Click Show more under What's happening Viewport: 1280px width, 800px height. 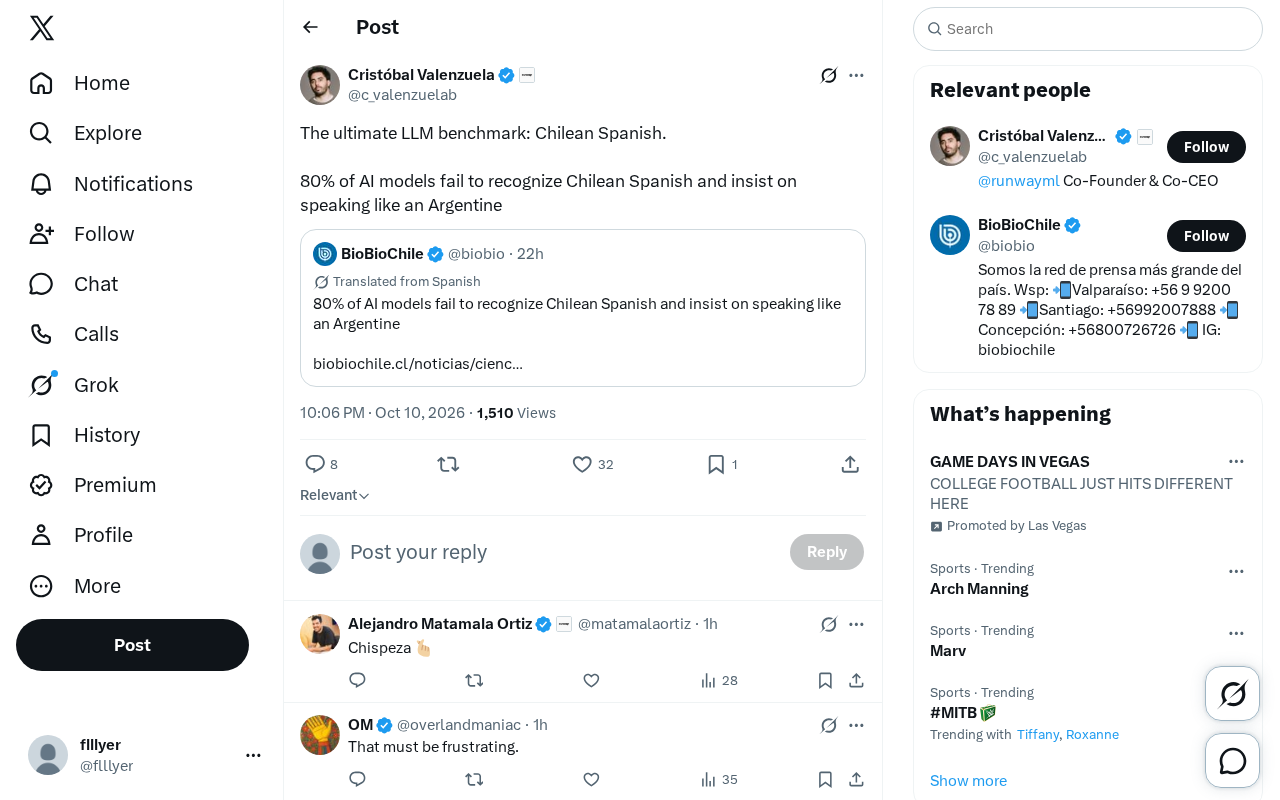[x=968, y=781]
